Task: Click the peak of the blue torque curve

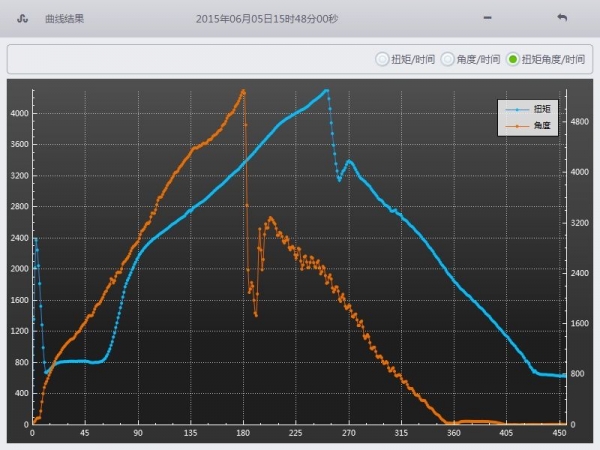Action: pos(326,90)
